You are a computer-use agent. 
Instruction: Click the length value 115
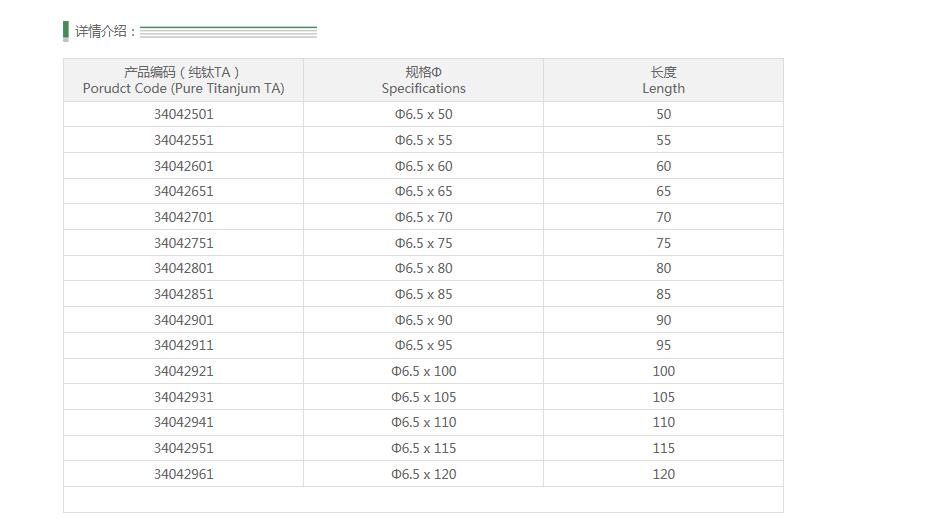[663, 448]
